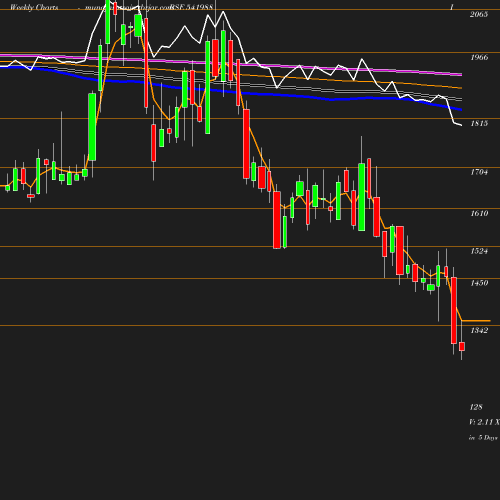Select the 1815 price axis label
Screen dimensions: 500x500
click(479, 123)
